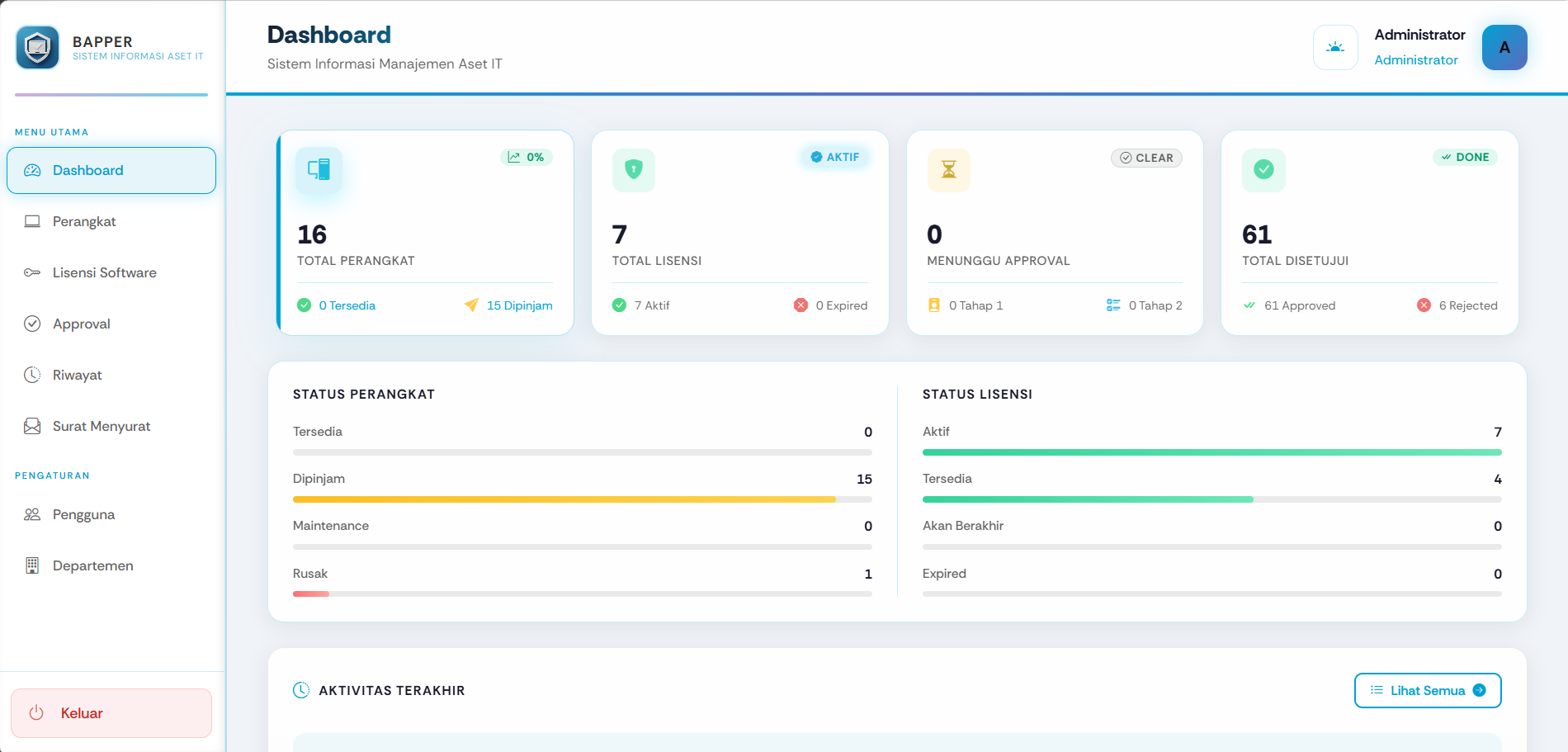Click the 16 Total Perangkat count
This screenshot has height=752, width=1568.
click(x=312, y=234)
